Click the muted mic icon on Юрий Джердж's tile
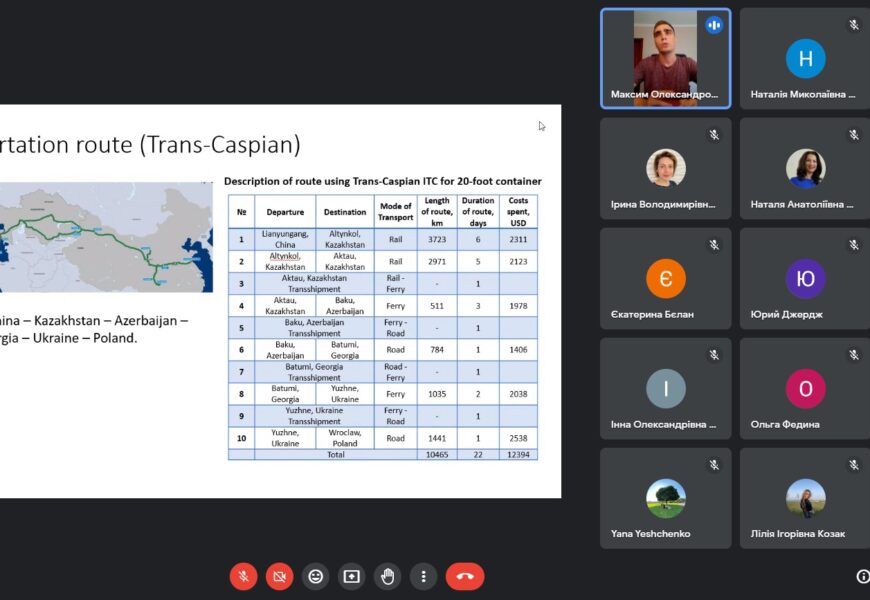Image resolution: width=870 pixels, height=600 pixels. 853,245
